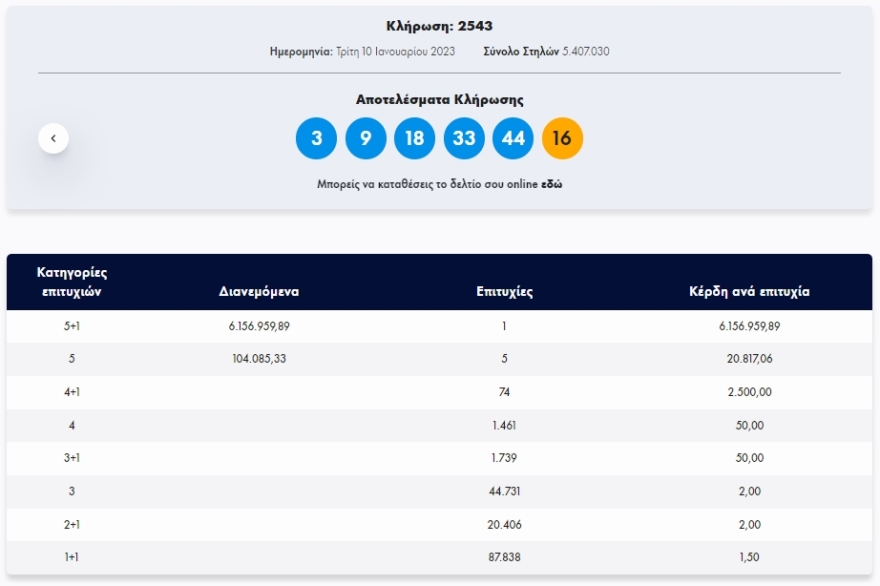
Task: Select the number ball 3
Action: click(318, 139)
